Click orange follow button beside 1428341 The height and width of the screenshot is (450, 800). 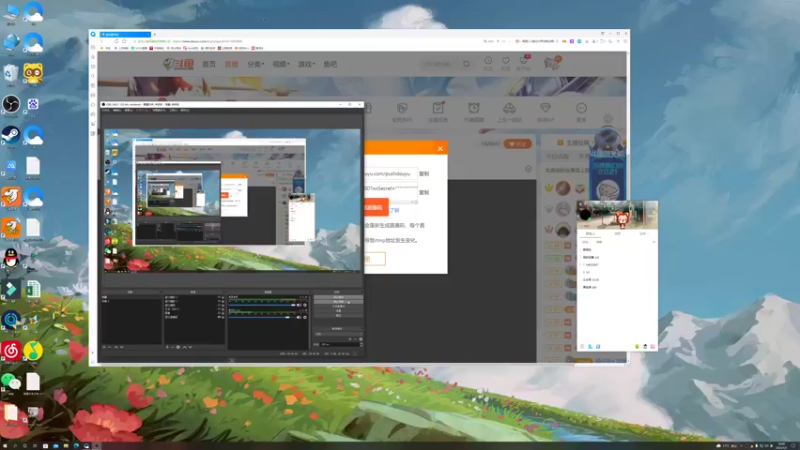(x=517, y=144)
